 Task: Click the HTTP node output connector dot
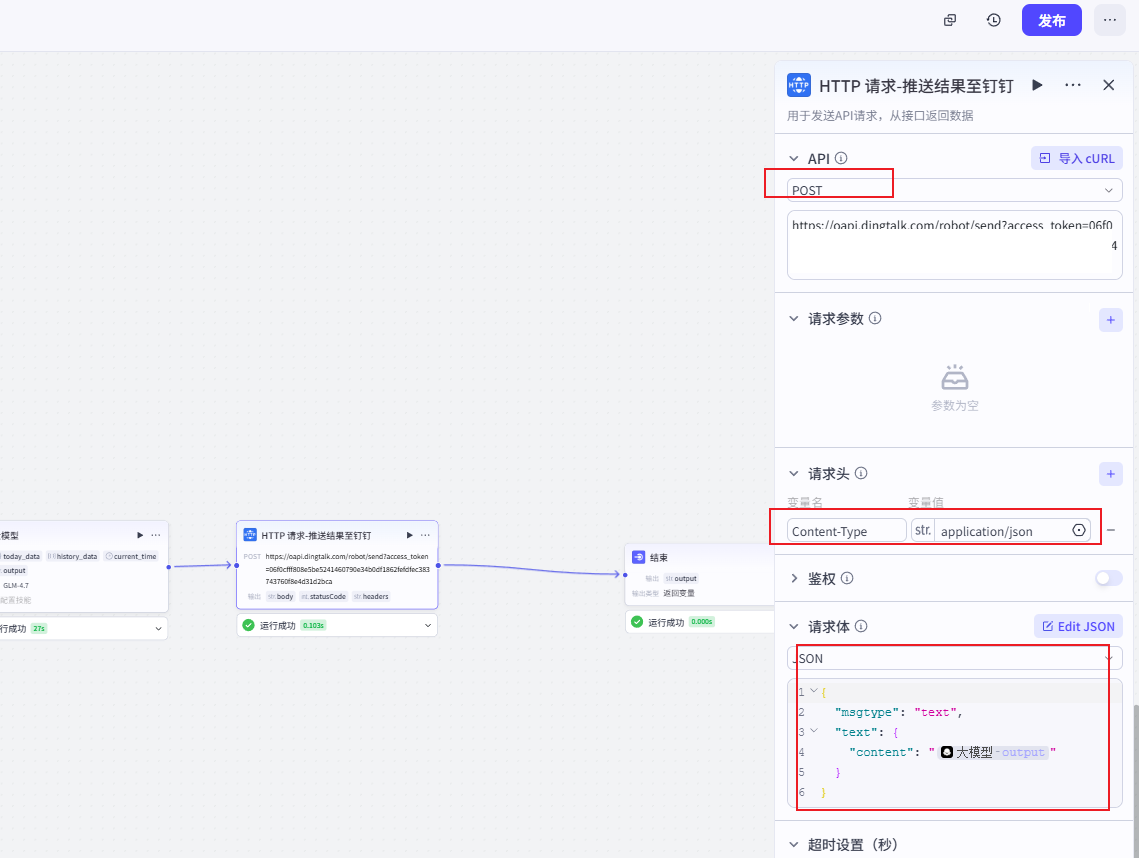coord(438,565)
